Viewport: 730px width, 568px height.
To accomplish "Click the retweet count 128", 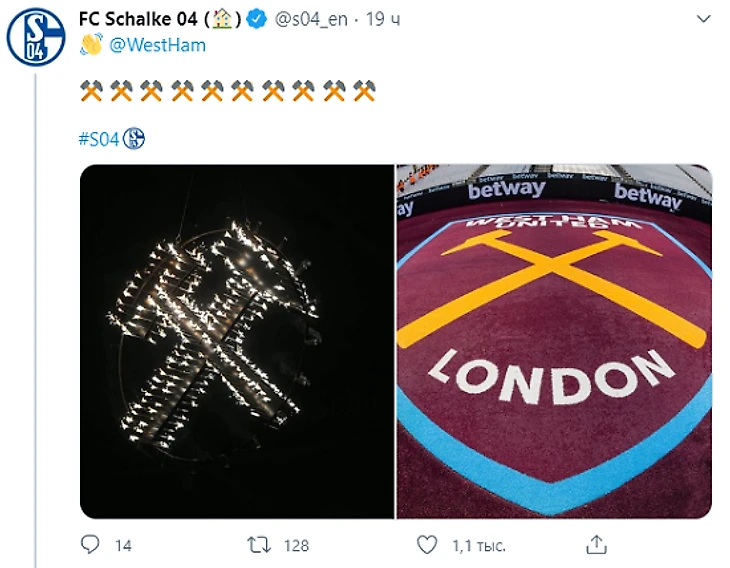I will pyautogui.click(x=296, y=546).
